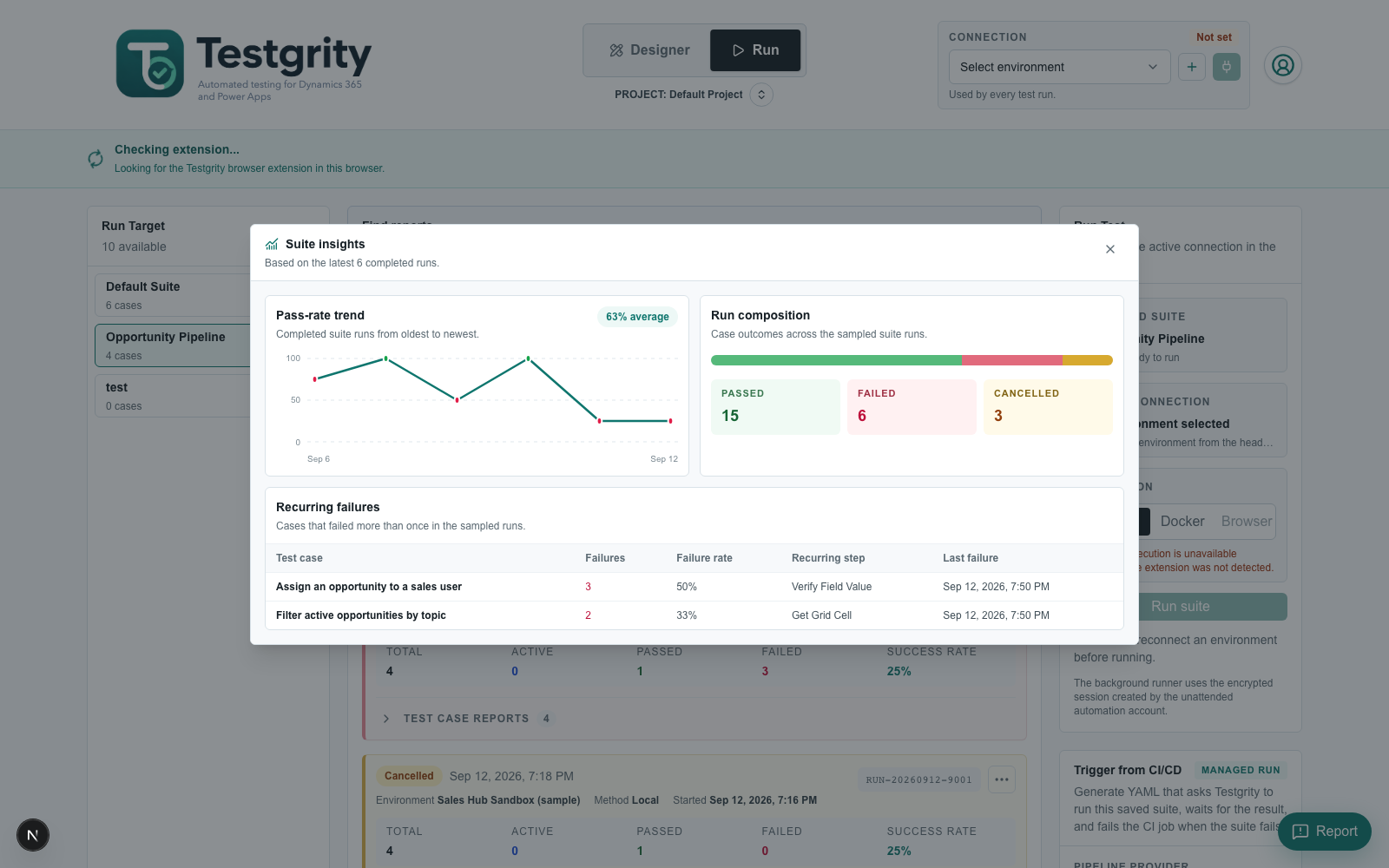Click the 63% average badge
Screen dimensions: 1389x868
(637, 317)
